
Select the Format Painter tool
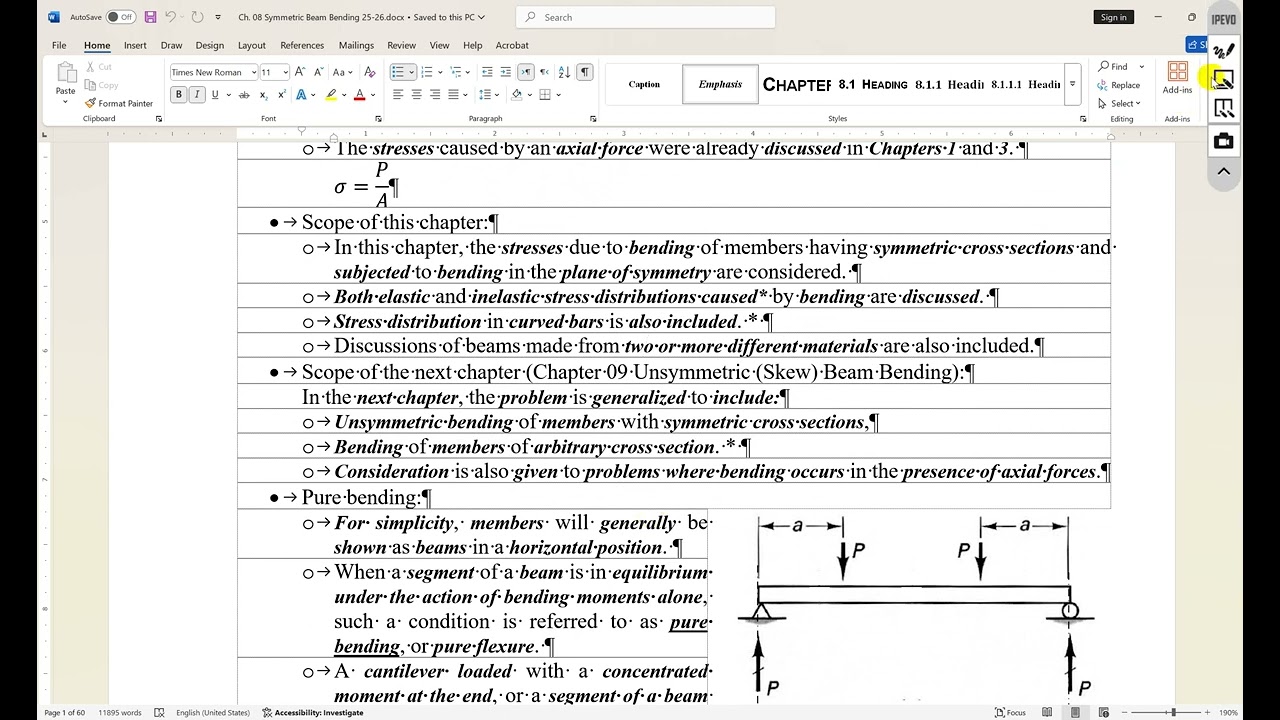[119, 103]
